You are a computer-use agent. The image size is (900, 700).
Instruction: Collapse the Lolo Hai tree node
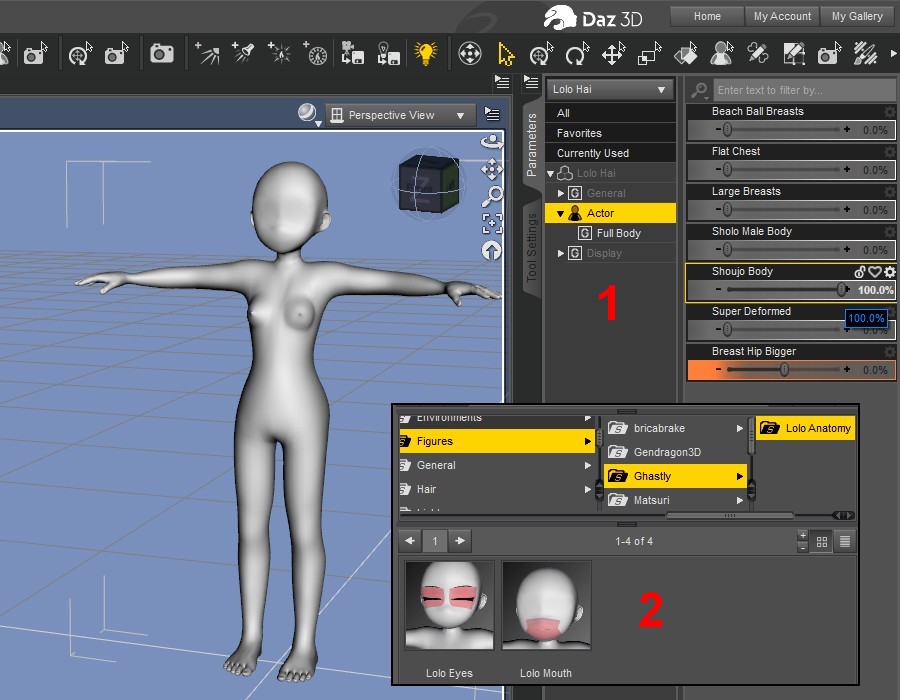pyautogui.click(x=551, y=173)
